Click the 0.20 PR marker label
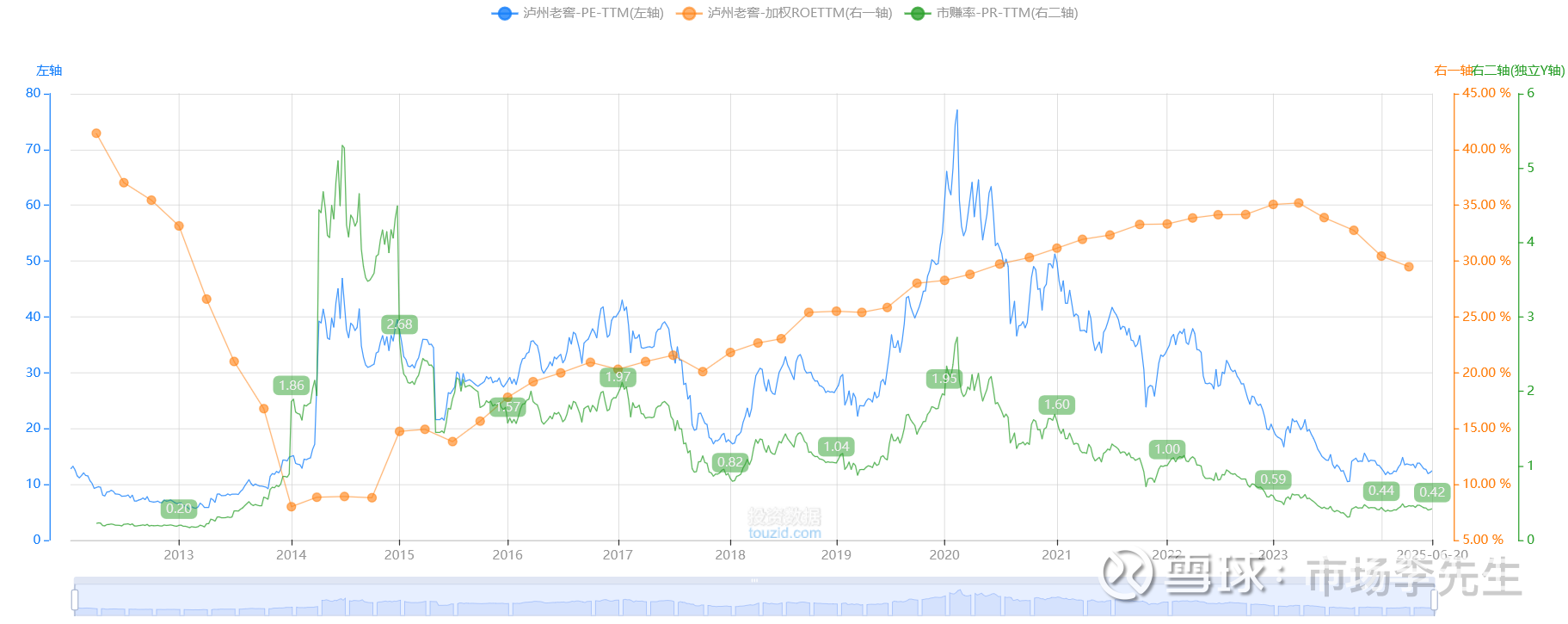 coord(179,509)
